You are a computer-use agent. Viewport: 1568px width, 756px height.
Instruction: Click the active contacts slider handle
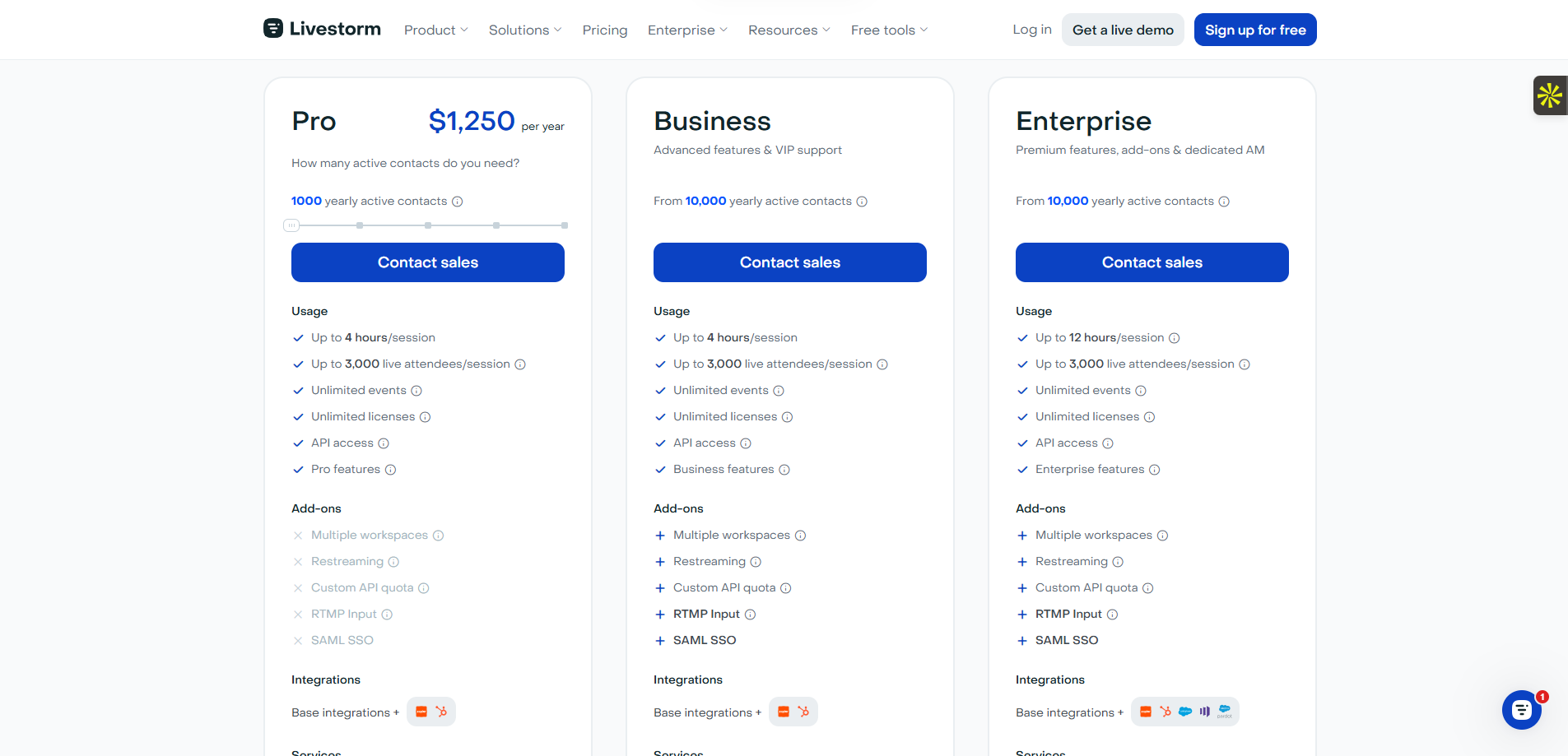(291, 225)
